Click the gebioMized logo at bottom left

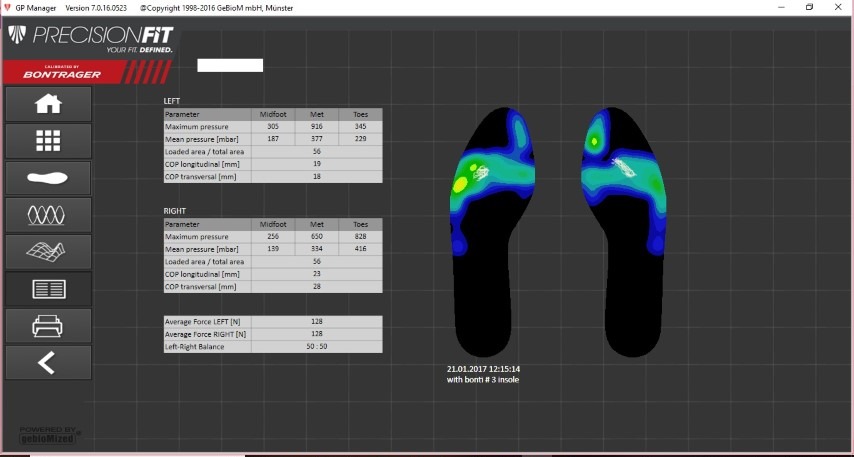pos(50,434)
